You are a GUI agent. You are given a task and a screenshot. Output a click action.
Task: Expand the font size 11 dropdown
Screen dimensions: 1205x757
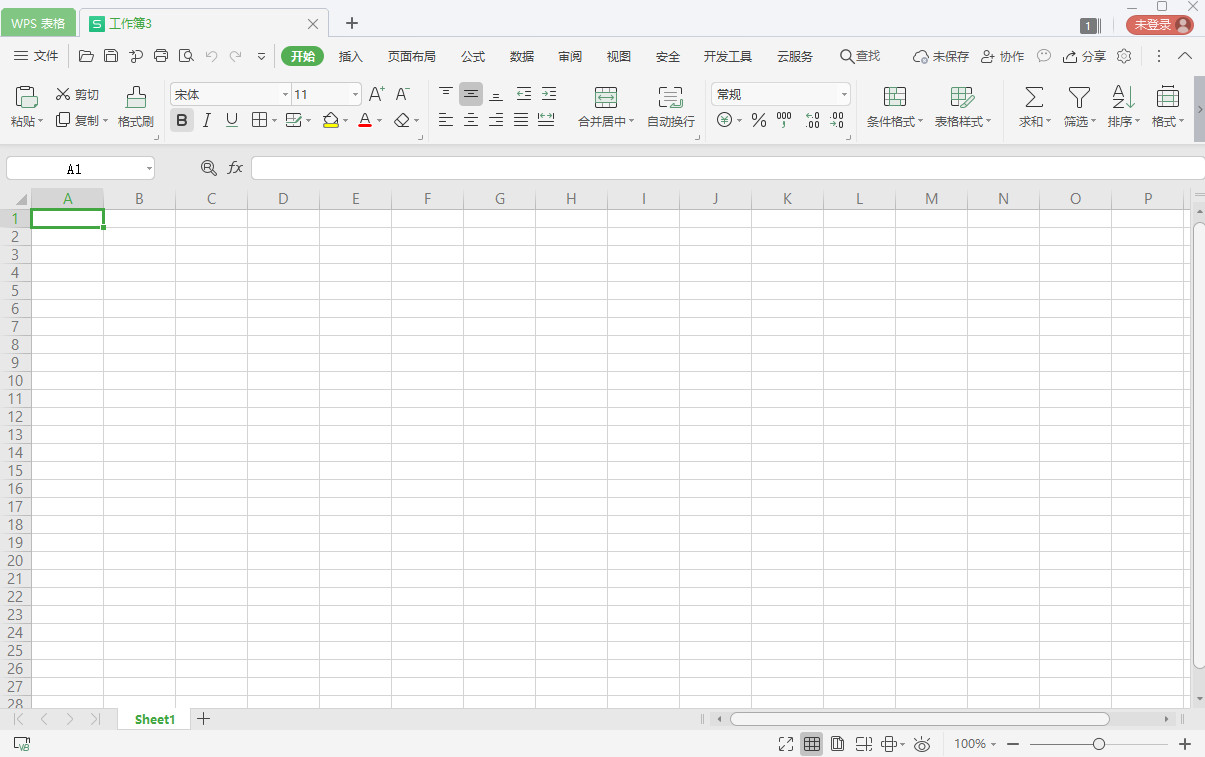click(355, 95)
